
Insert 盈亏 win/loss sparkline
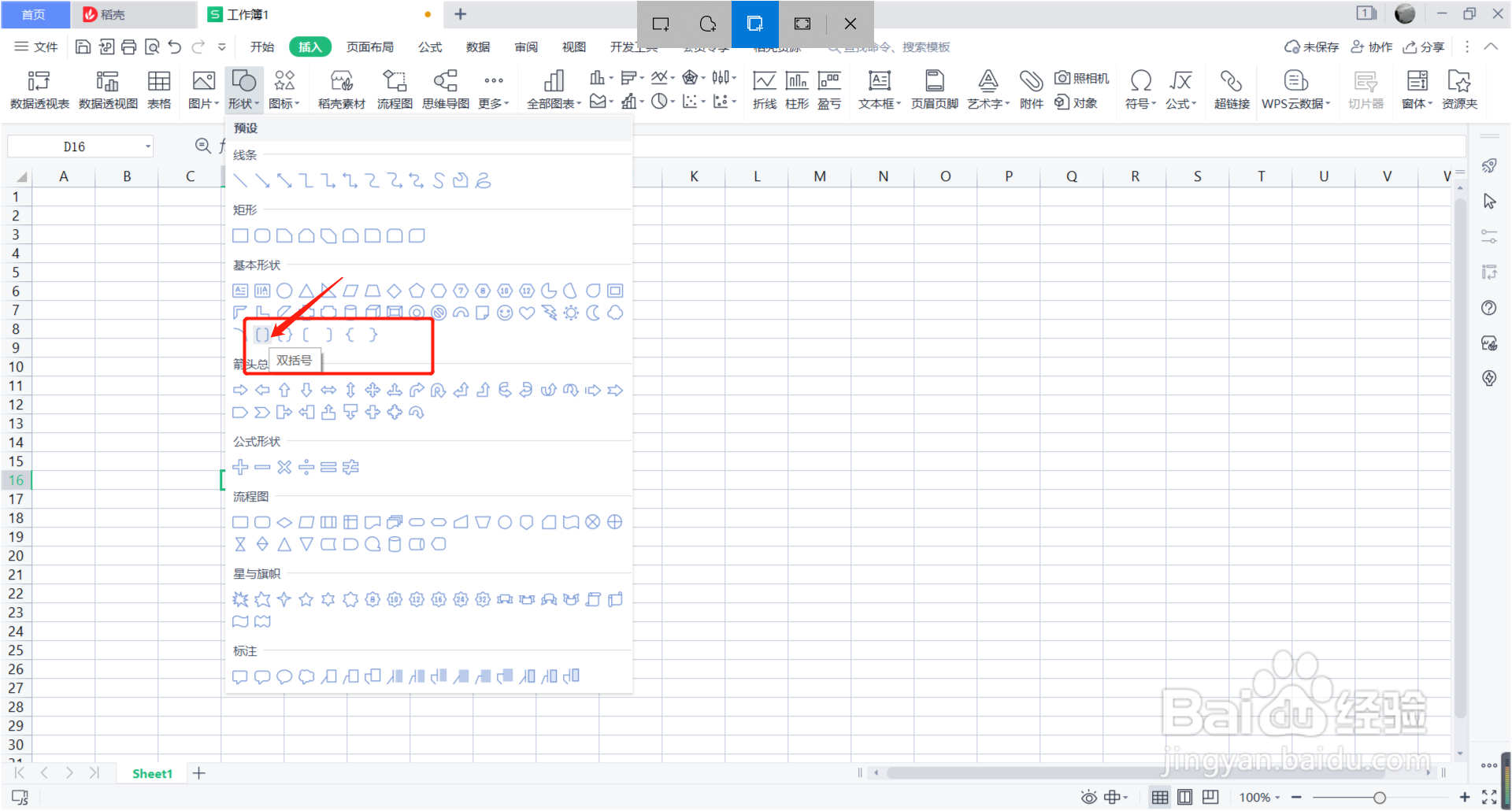click(x=829, y=90)
